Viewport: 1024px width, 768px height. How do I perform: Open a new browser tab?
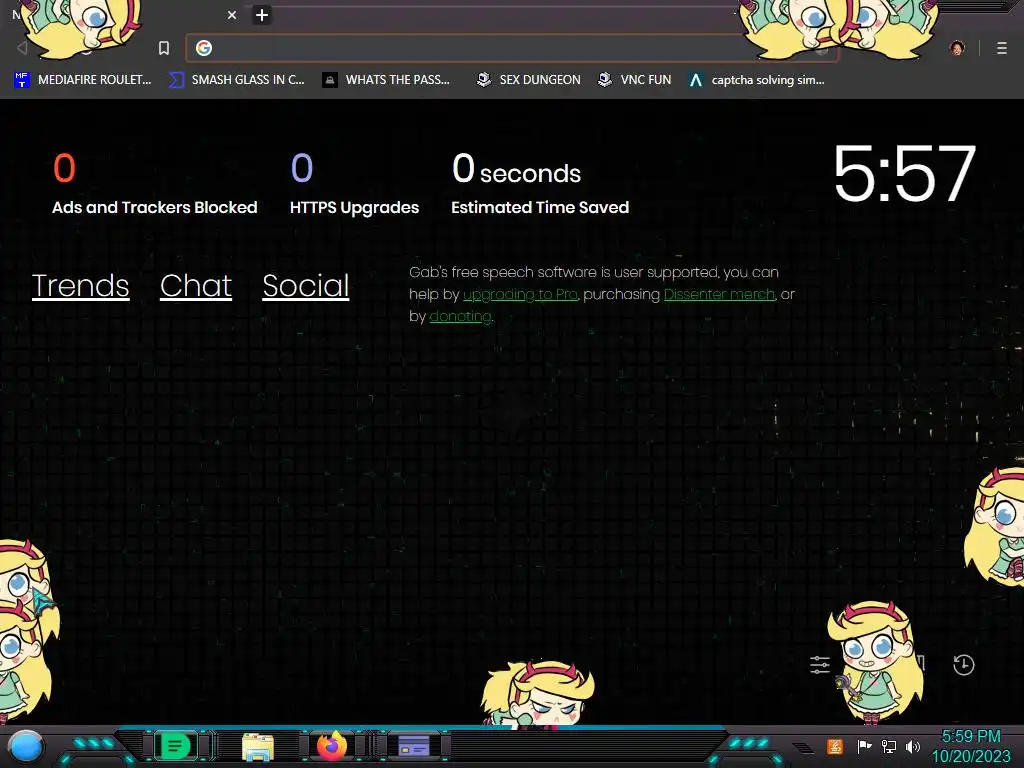pos(262,15)
